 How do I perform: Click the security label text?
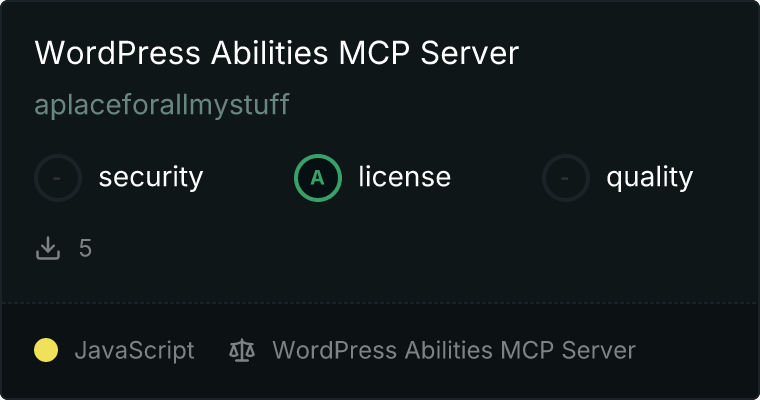[x=151, y=177]
